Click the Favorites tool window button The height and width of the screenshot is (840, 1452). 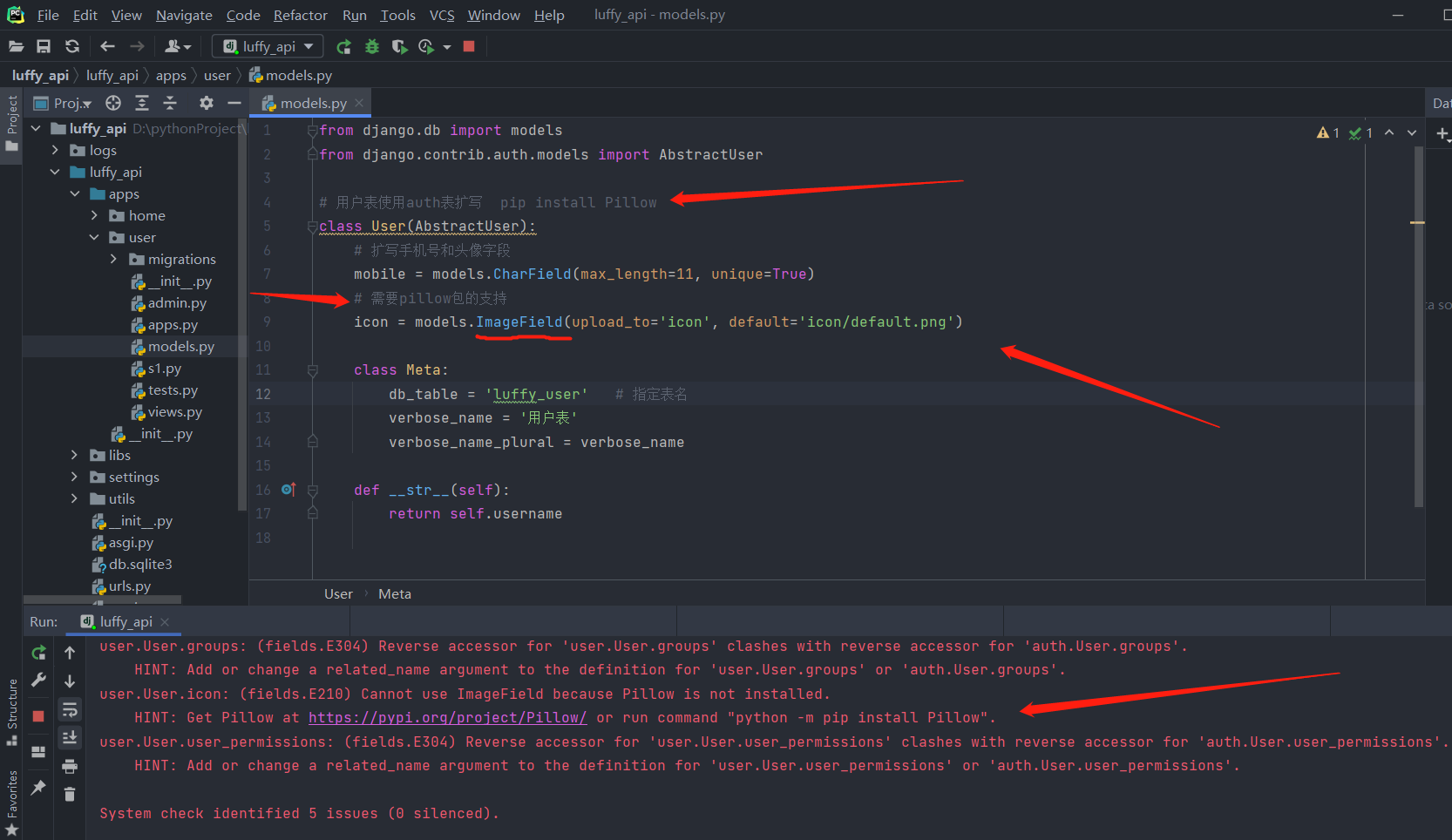(12, 803)
